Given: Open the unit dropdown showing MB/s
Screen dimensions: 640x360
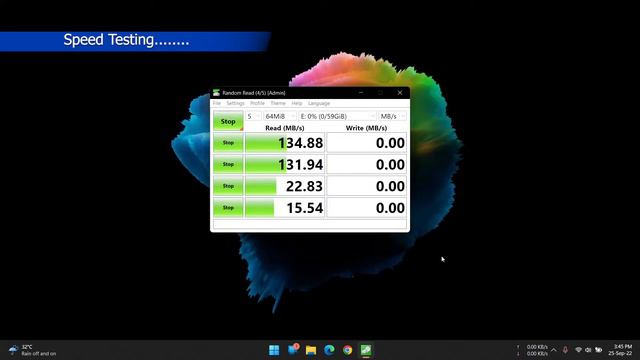Looking at the screenshot, I should point(392,116).
